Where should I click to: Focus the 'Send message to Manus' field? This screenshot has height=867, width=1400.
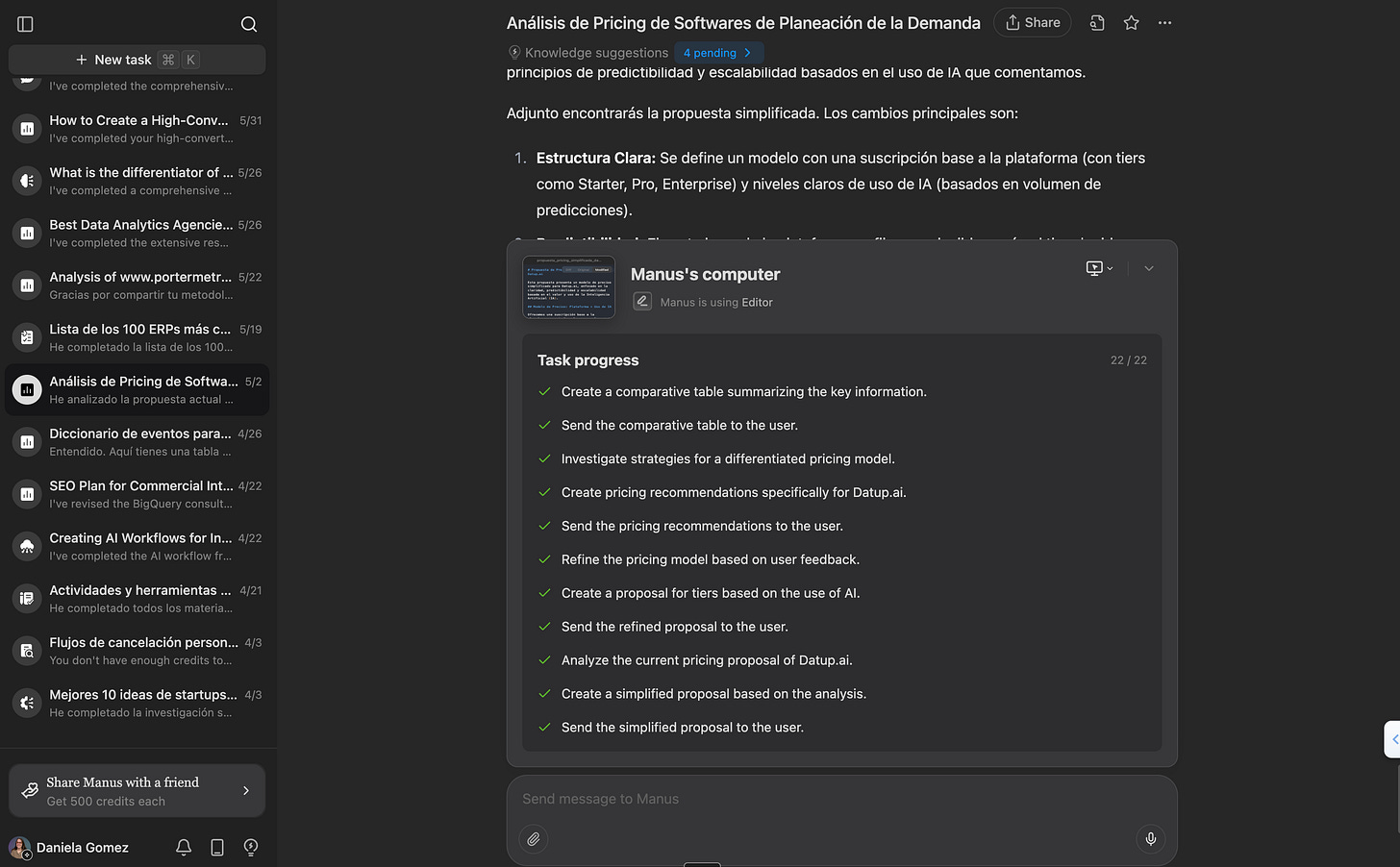tap(841, 799)
